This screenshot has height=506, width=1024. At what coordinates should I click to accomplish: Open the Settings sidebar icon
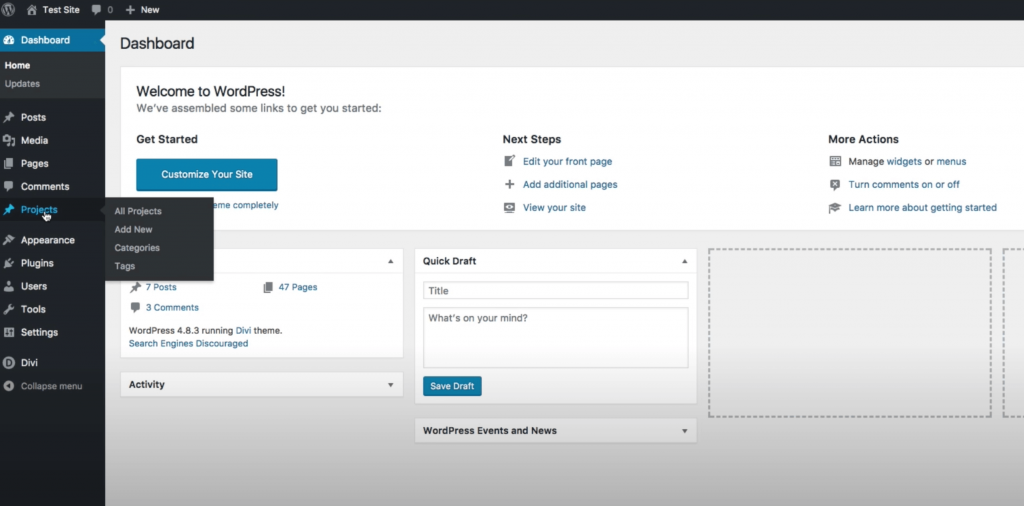8,332
